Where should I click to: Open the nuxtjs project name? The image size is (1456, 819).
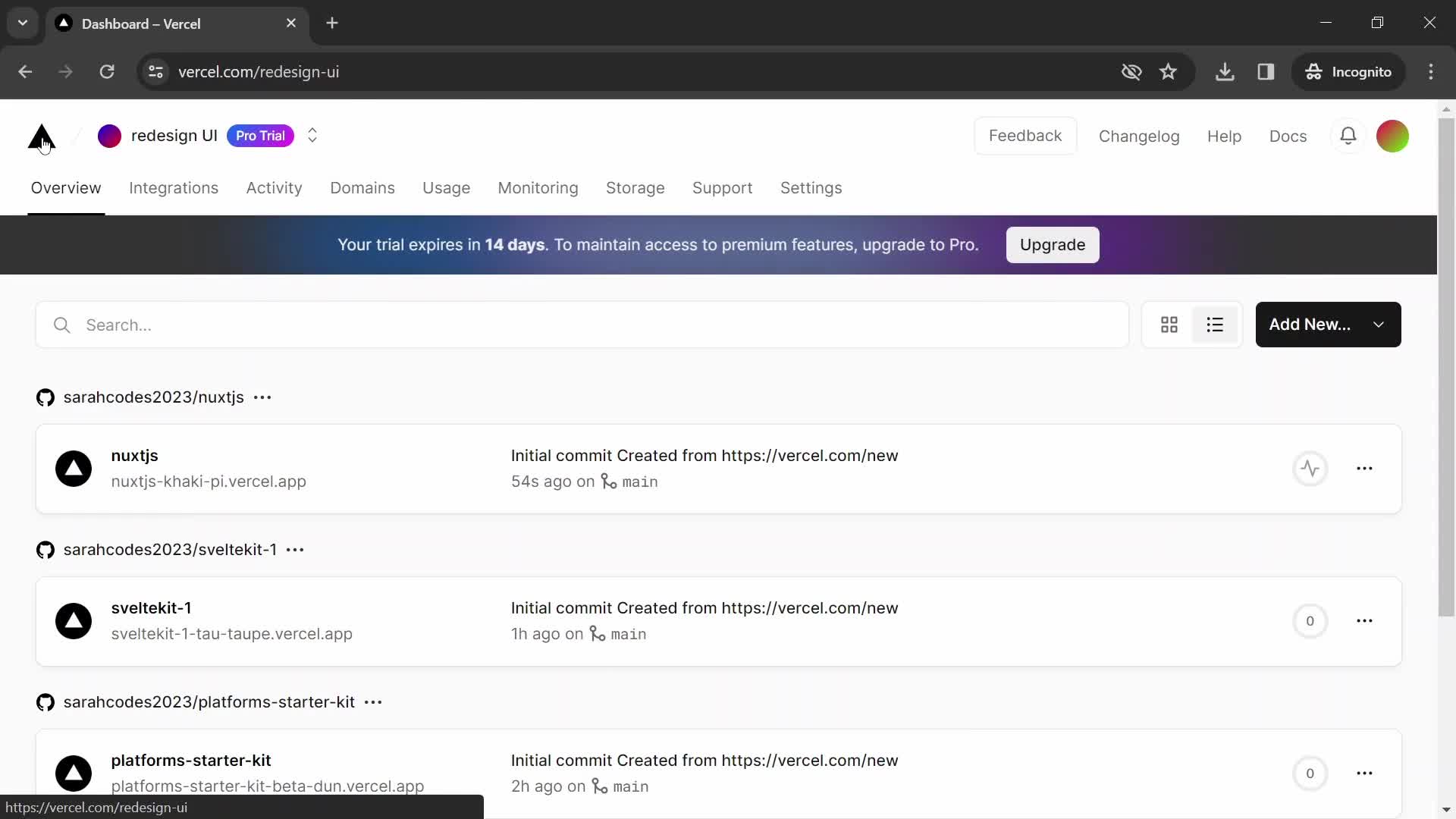pyautogui.click(x=134, y=456)
